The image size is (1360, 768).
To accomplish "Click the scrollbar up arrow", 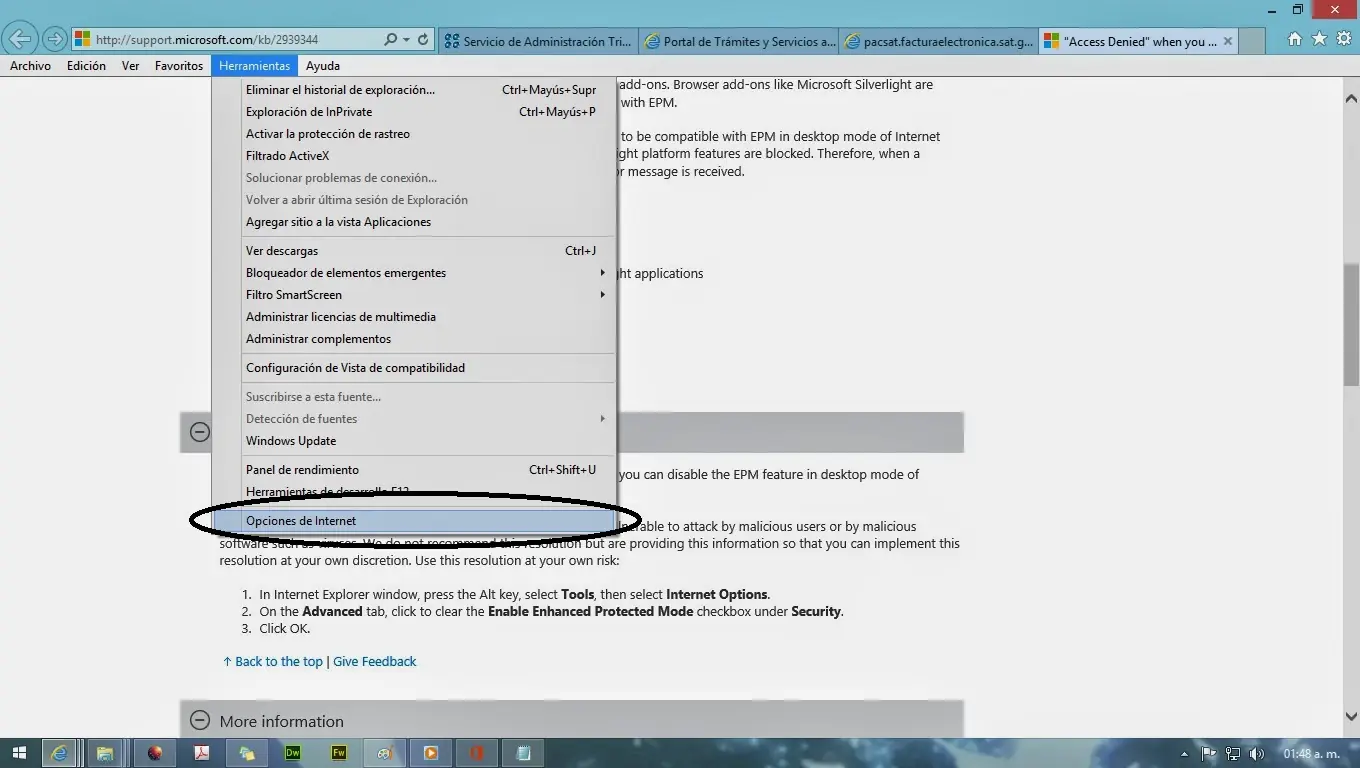I will pos(1351,99).
